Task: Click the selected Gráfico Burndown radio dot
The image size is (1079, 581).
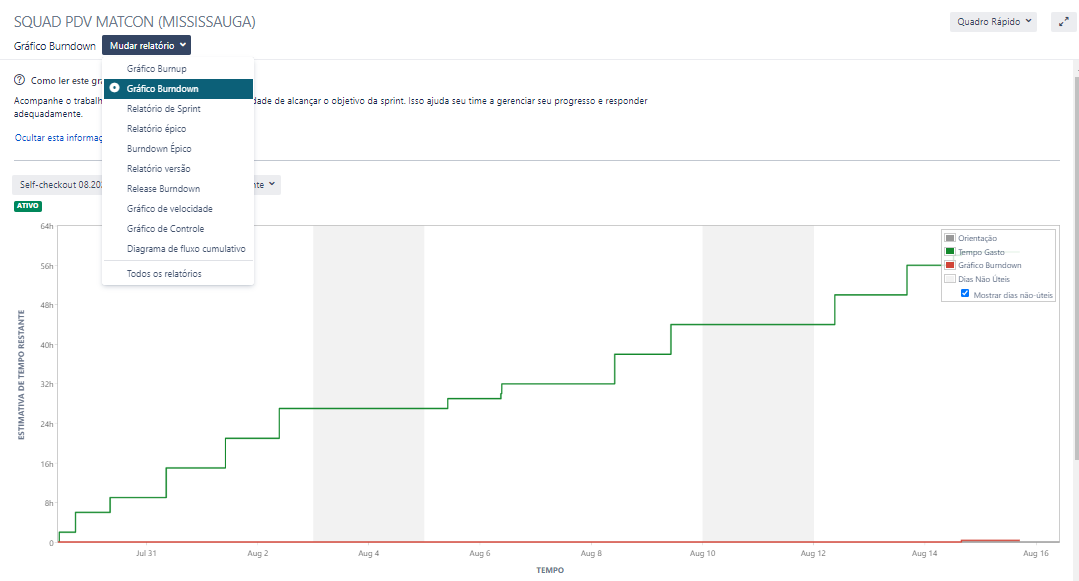Action: [115, 88]
